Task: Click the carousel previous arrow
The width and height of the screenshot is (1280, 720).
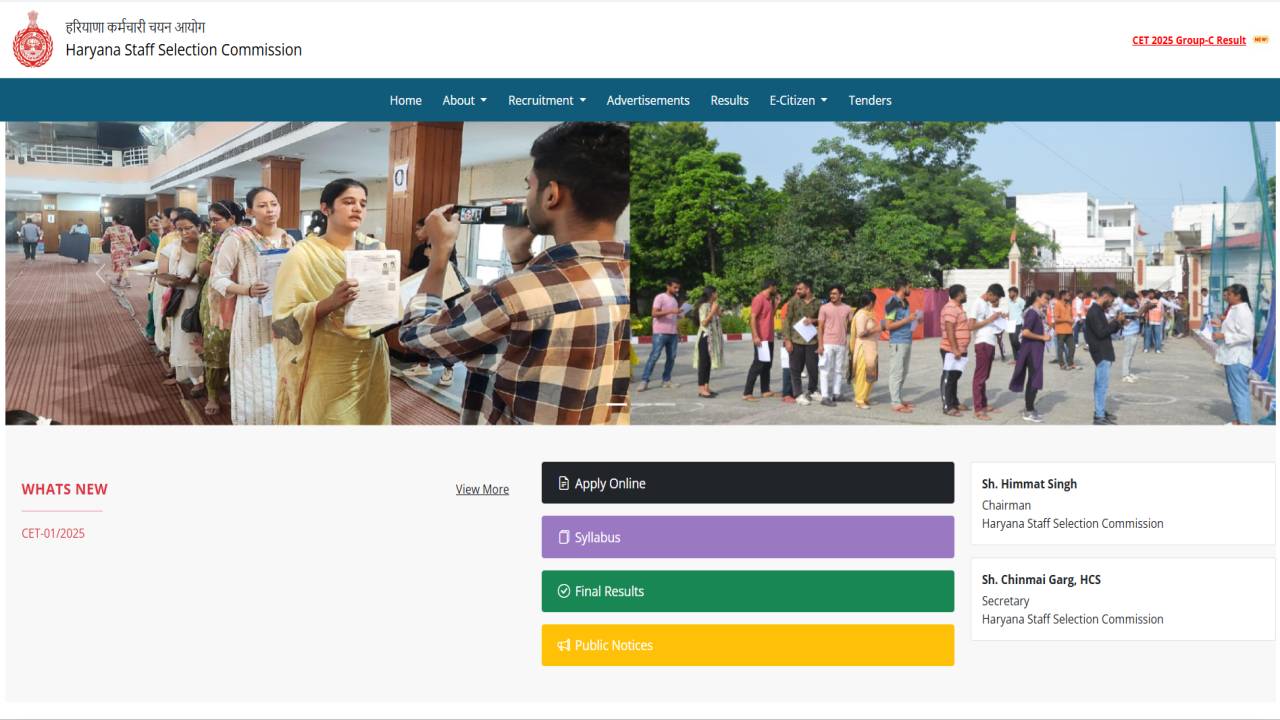Action: 100,273
